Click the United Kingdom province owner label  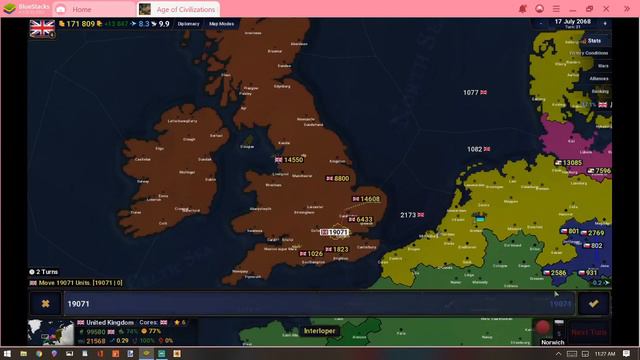(x=106, y=322)
